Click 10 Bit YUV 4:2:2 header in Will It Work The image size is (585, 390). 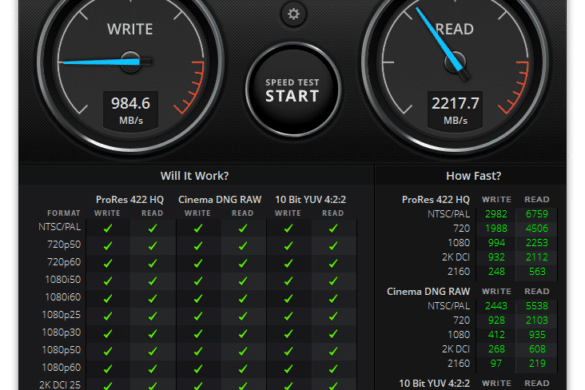point(310,200)
